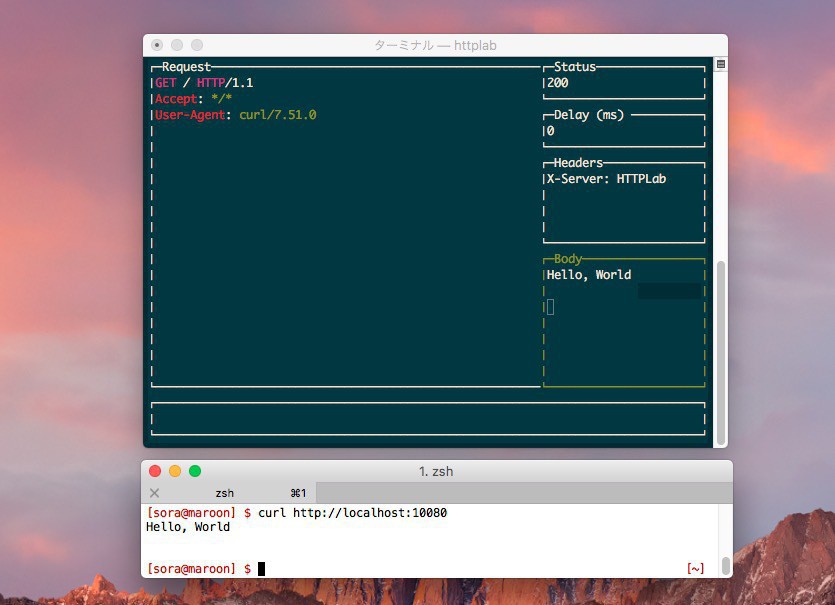Minimize the zsh window with the yellow button
Viewport: 835px width, 605px height.
point(175,471)
